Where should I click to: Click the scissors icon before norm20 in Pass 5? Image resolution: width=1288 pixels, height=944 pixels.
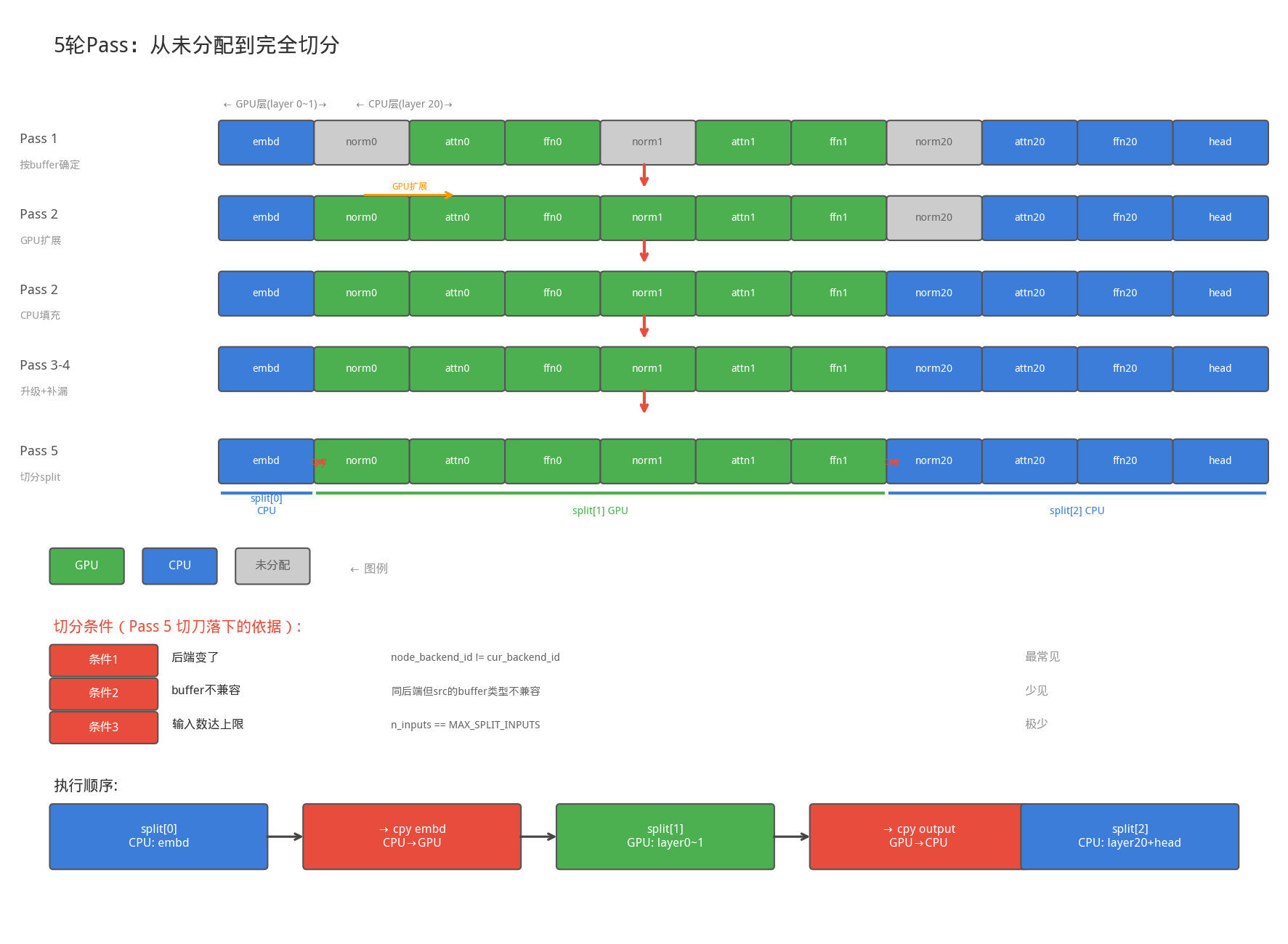pos(892,461)
